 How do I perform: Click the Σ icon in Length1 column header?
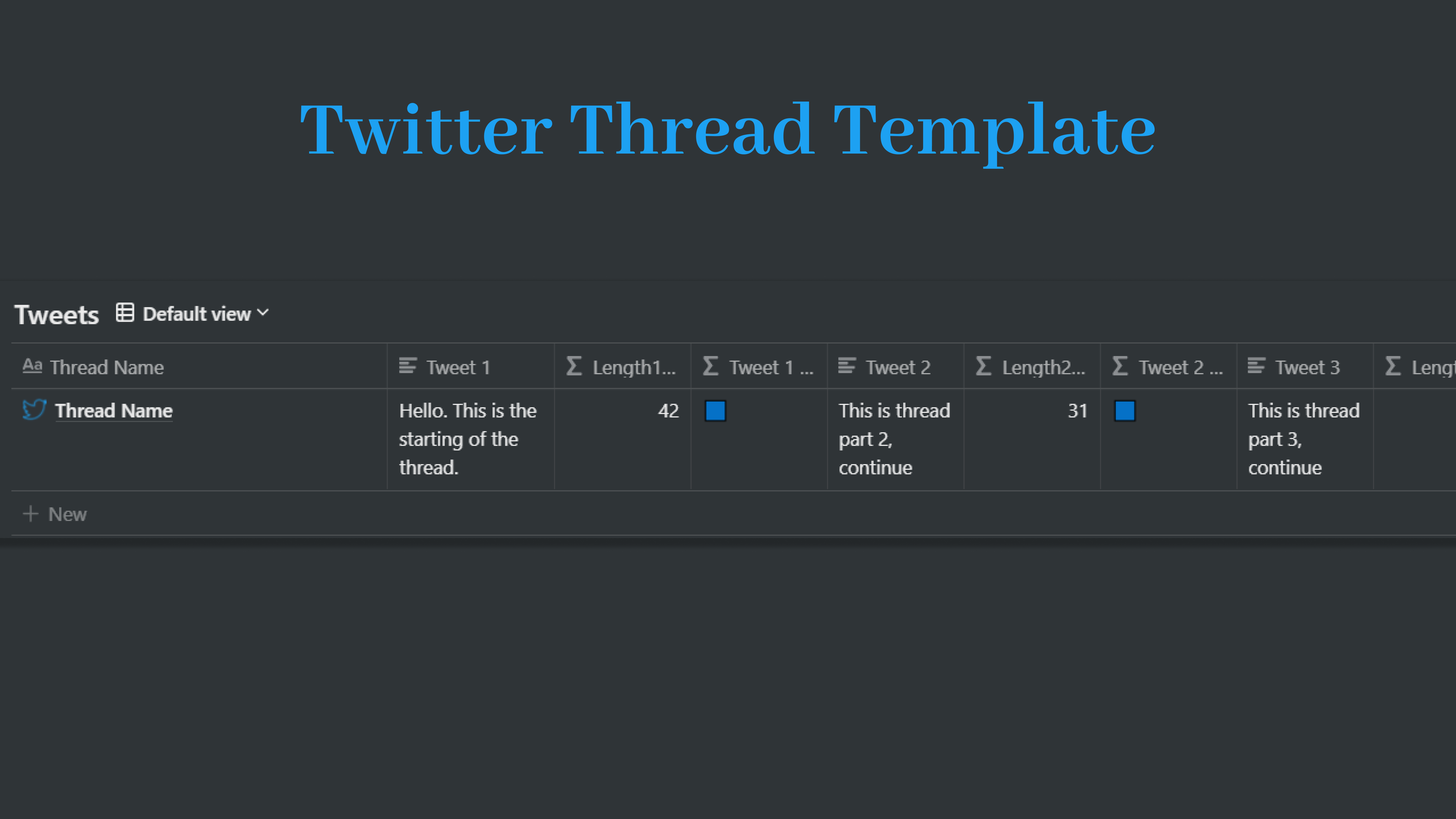pos(574,366)
